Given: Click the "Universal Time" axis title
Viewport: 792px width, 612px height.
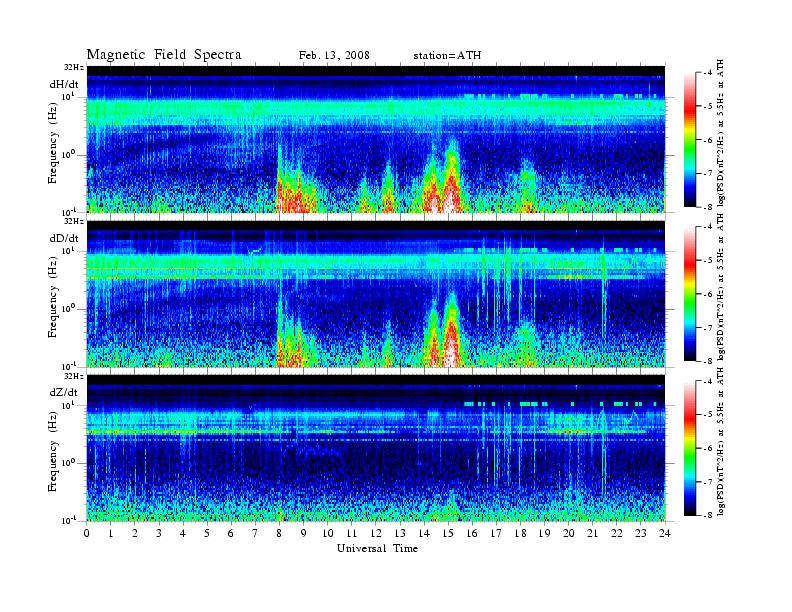Looking at the screenshot, I should click(377, 548).
